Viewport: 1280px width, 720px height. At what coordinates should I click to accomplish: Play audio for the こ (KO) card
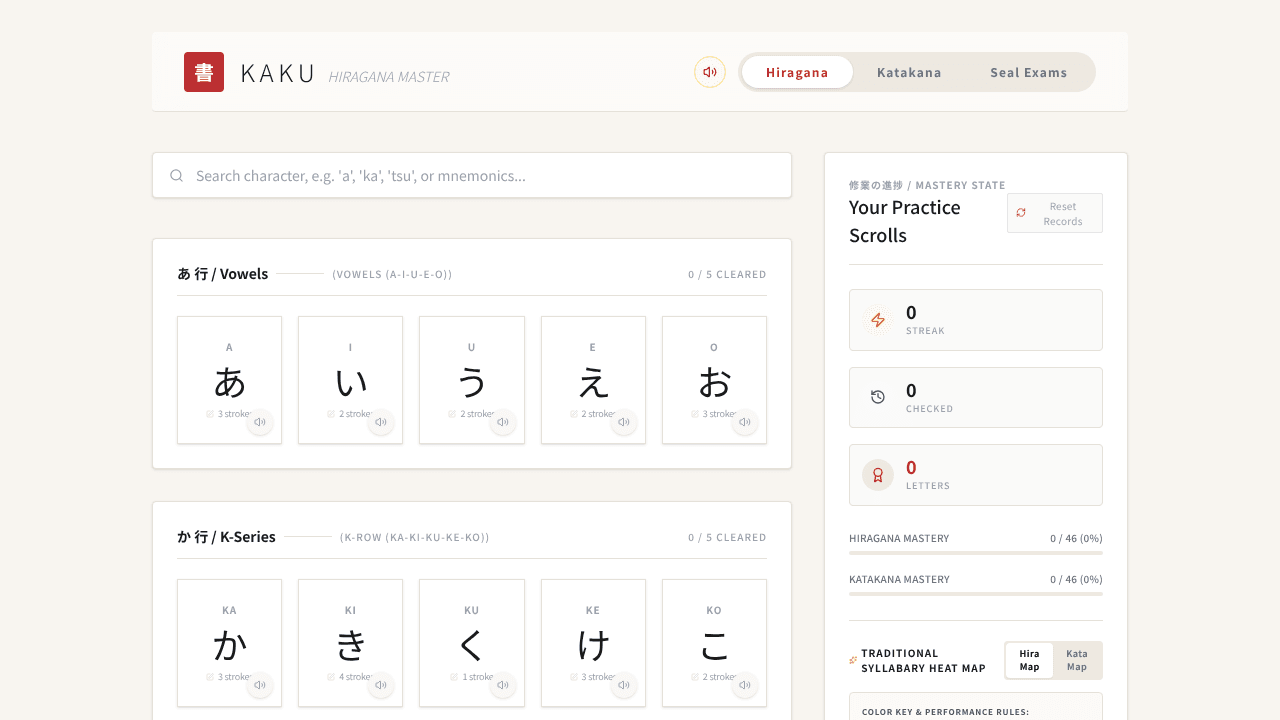745,685
